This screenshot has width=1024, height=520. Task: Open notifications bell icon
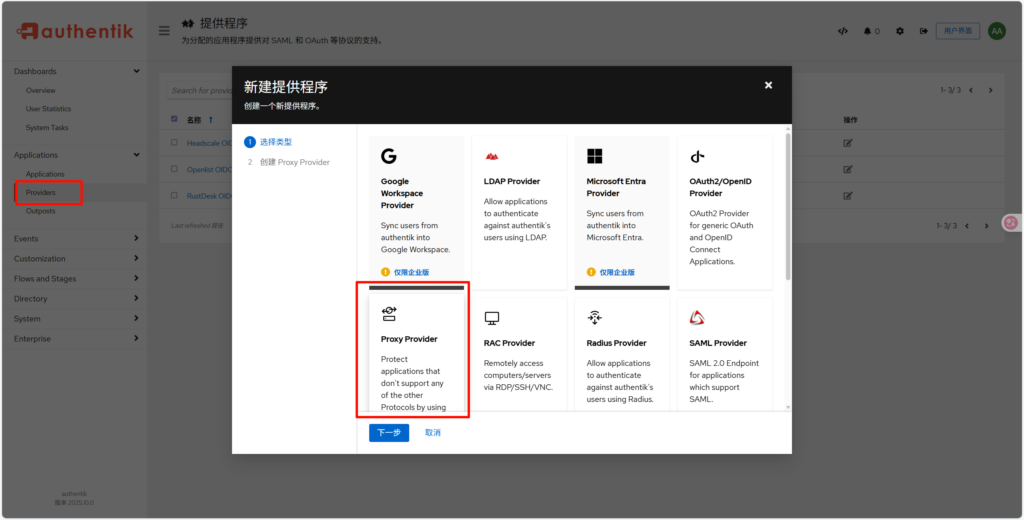pos(868,31)
